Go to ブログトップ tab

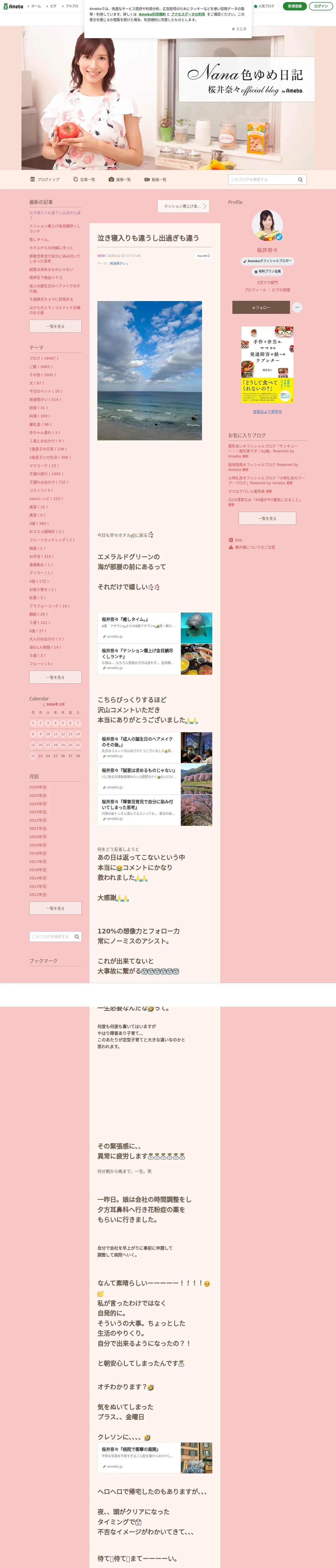pyautogui.click(x=45, y=180)
